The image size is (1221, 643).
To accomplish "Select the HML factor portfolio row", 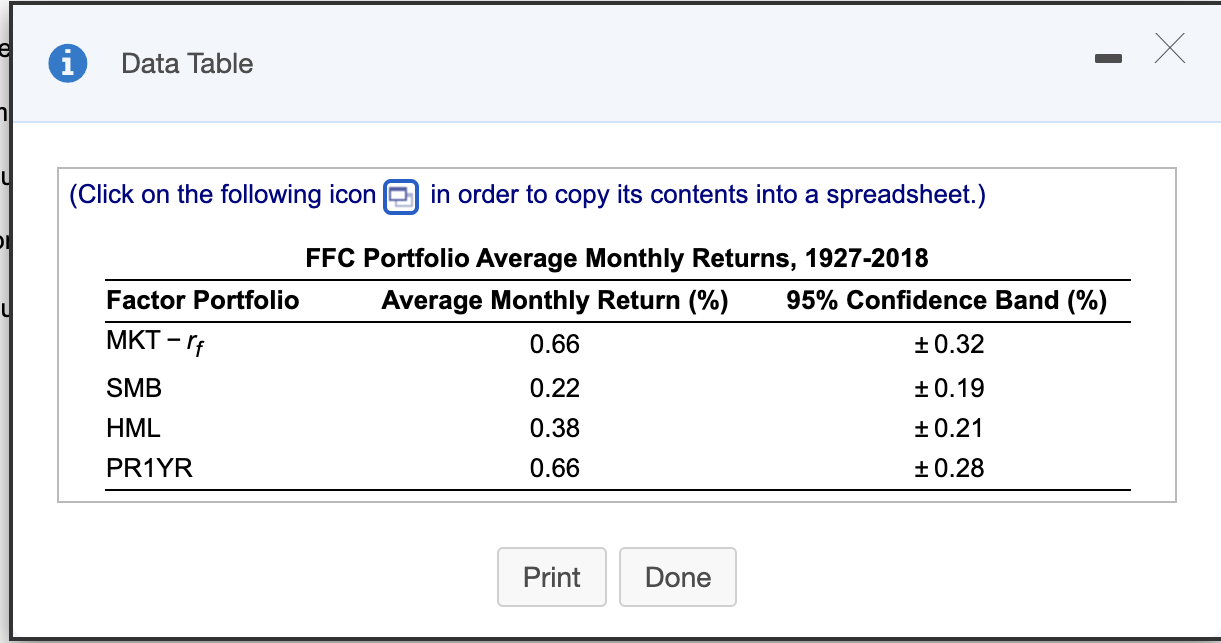I will coord(132,428).
